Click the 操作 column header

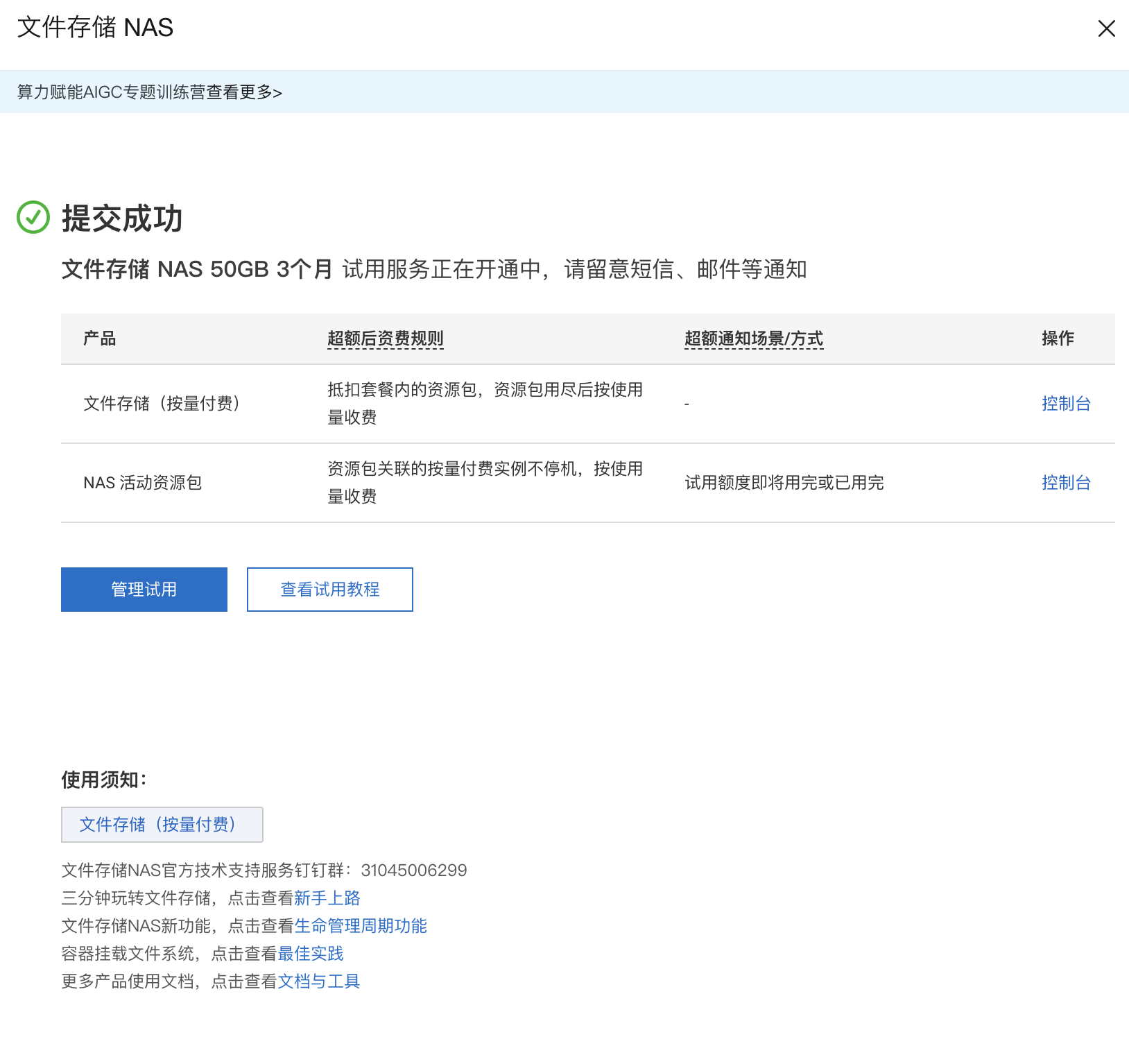1058,338
